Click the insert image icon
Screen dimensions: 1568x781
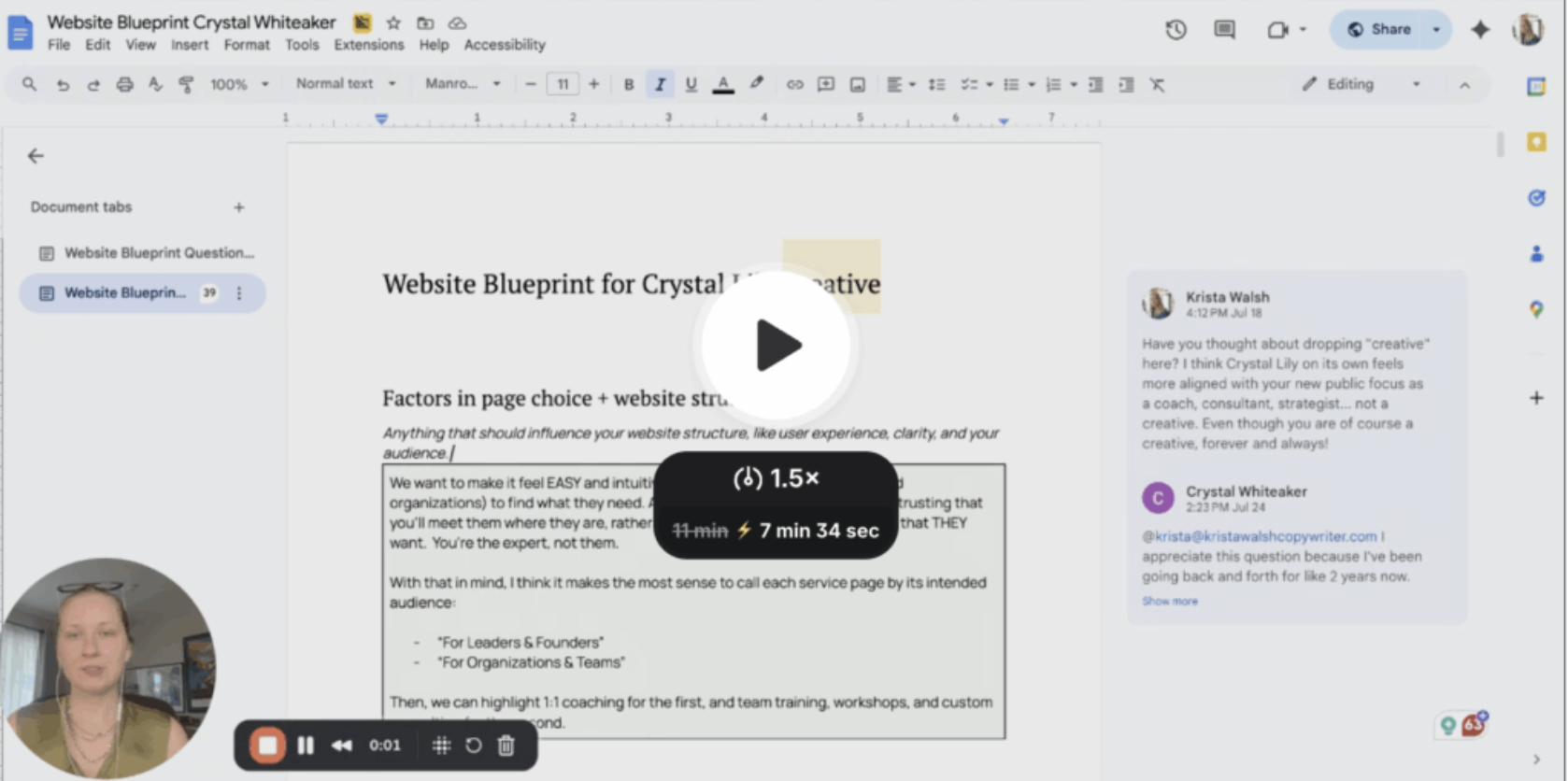pos(857,85)
